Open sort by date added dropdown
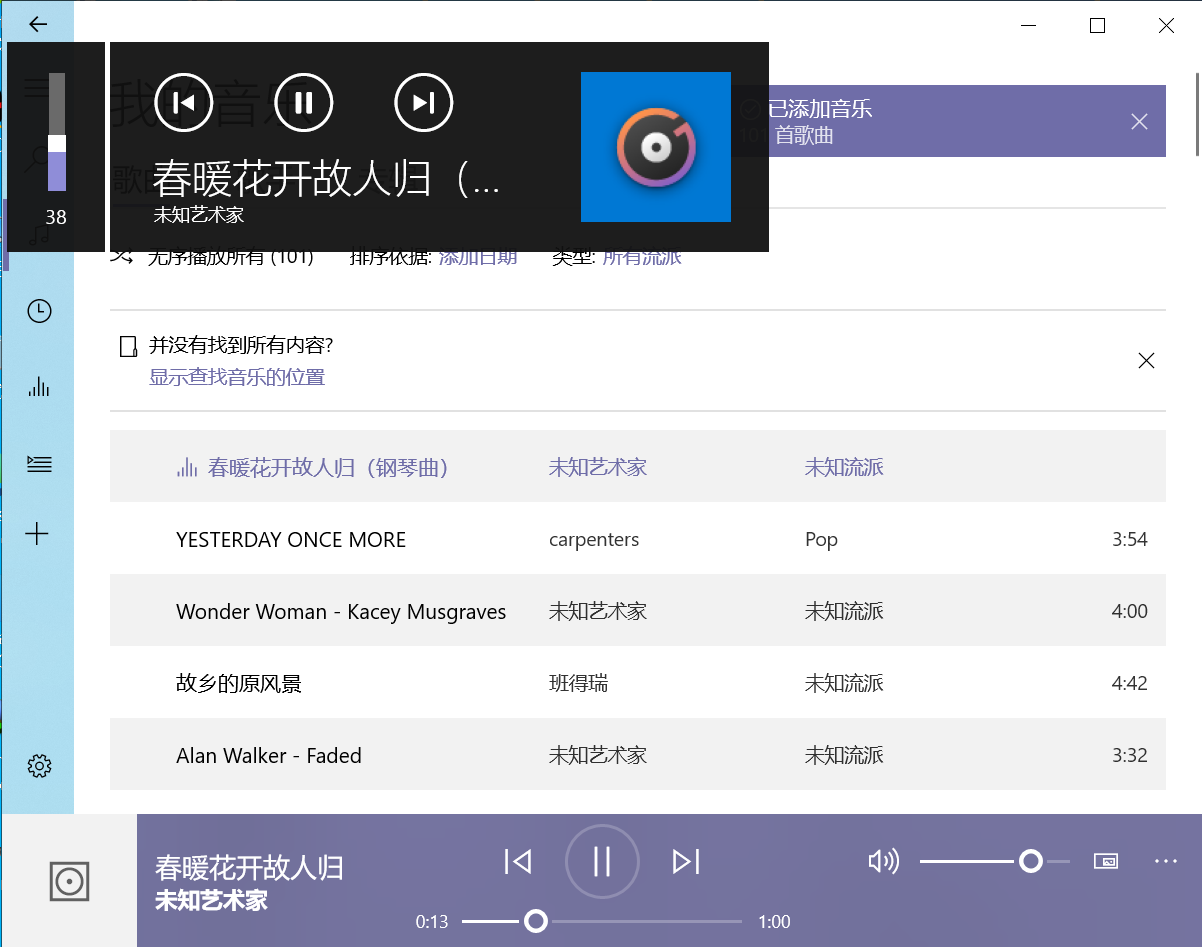 coord(478,257)
